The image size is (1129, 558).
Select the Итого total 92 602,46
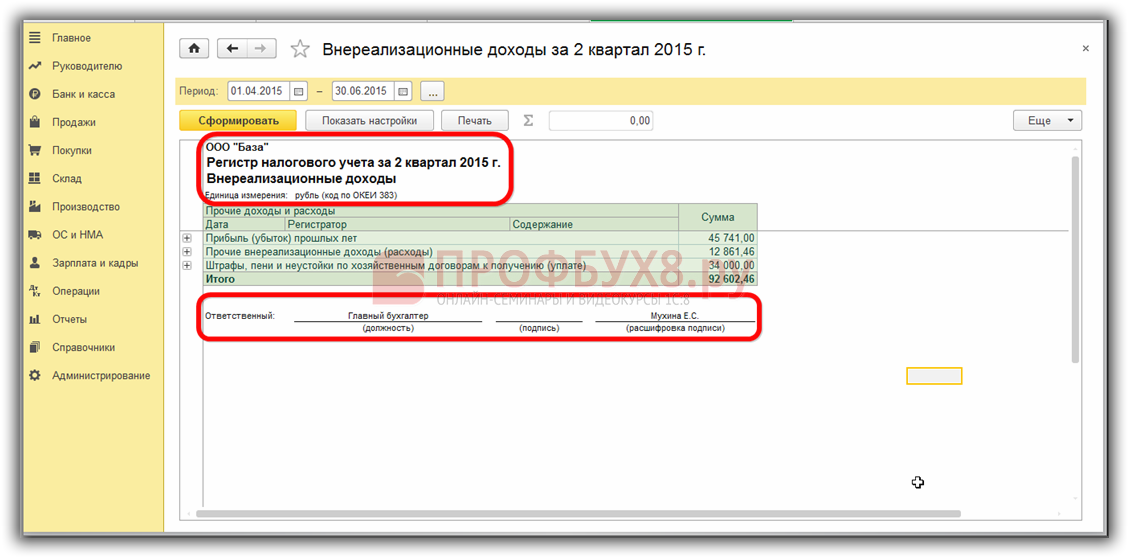(718, 279)
